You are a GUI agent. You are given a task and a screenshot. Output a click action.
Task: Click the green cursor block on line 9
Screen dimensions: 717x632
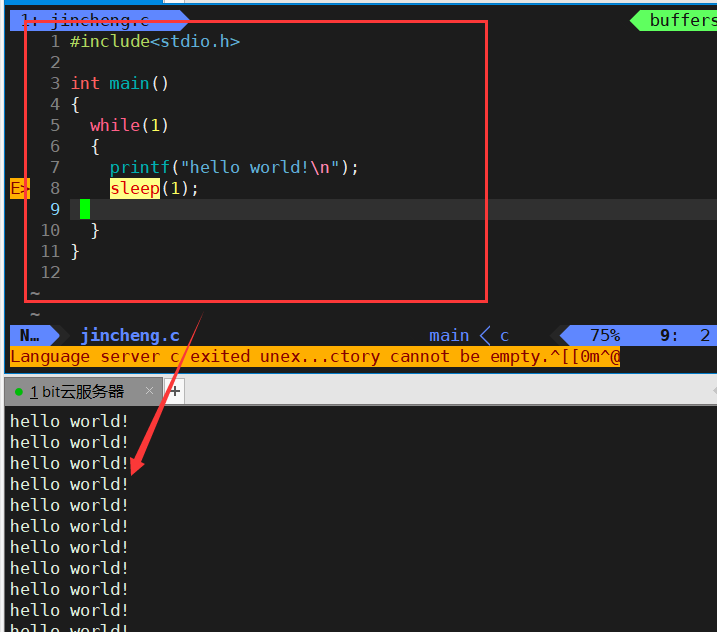coord(85,209)
